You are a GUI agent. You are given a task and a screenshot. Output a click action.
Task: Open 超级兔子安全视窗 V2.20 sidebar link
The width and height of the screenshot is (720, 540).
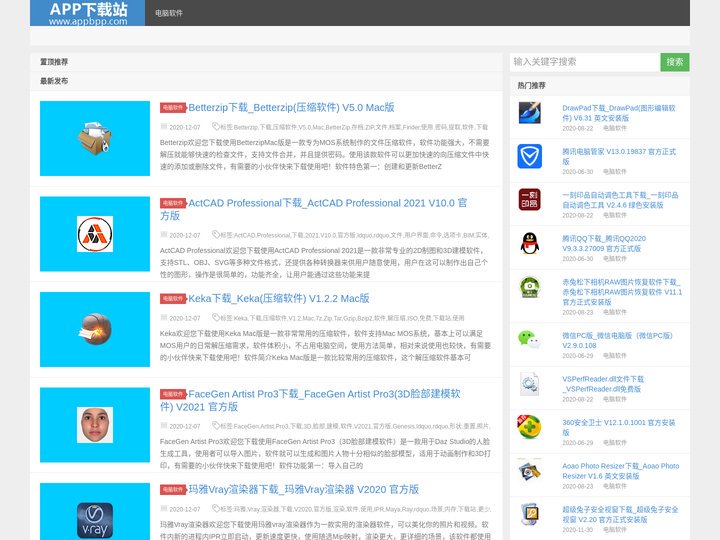620,514
